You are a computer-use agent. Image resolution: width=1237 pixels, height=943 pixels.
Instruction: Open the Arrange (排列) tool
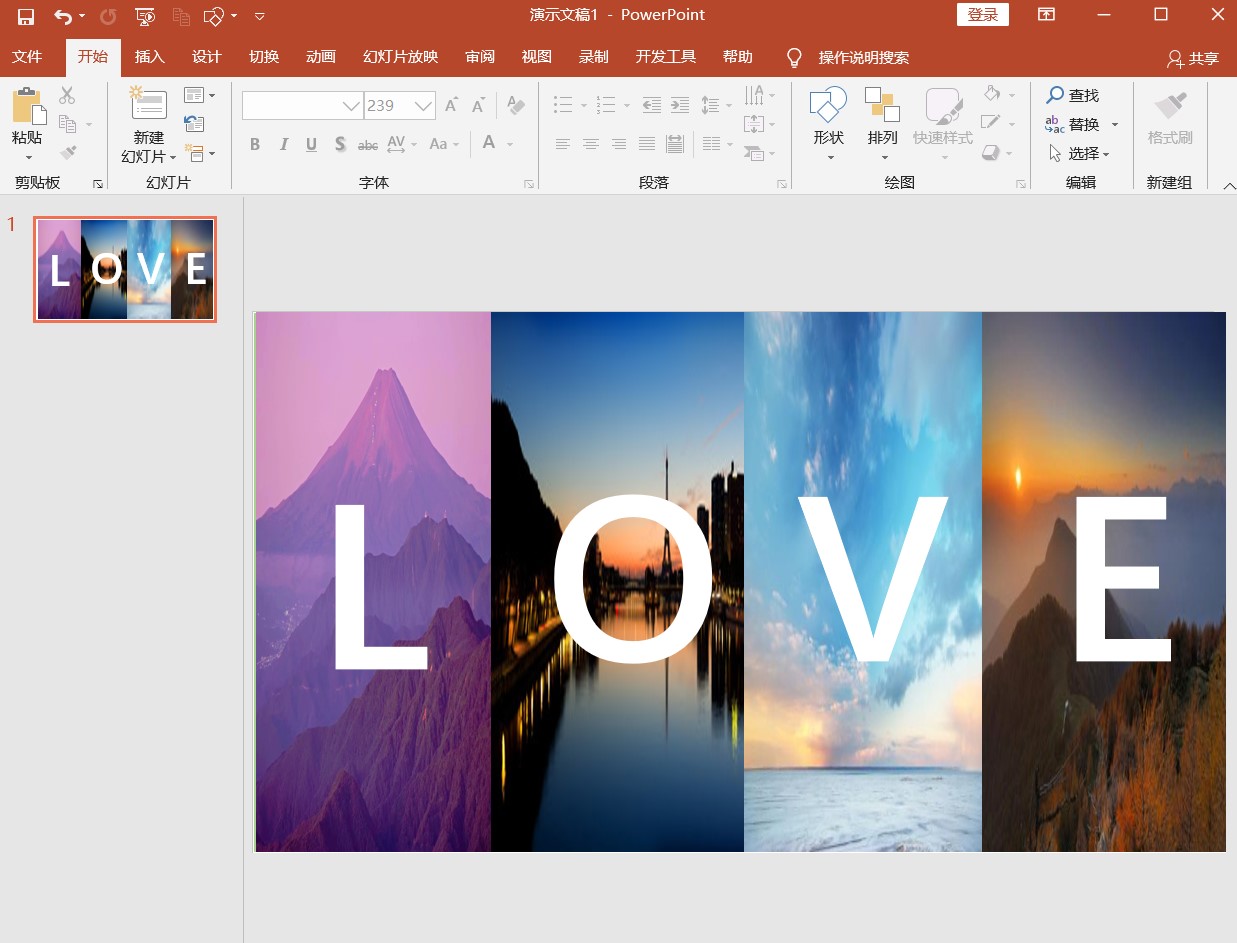pyautogui.click(x=882, y=105)
